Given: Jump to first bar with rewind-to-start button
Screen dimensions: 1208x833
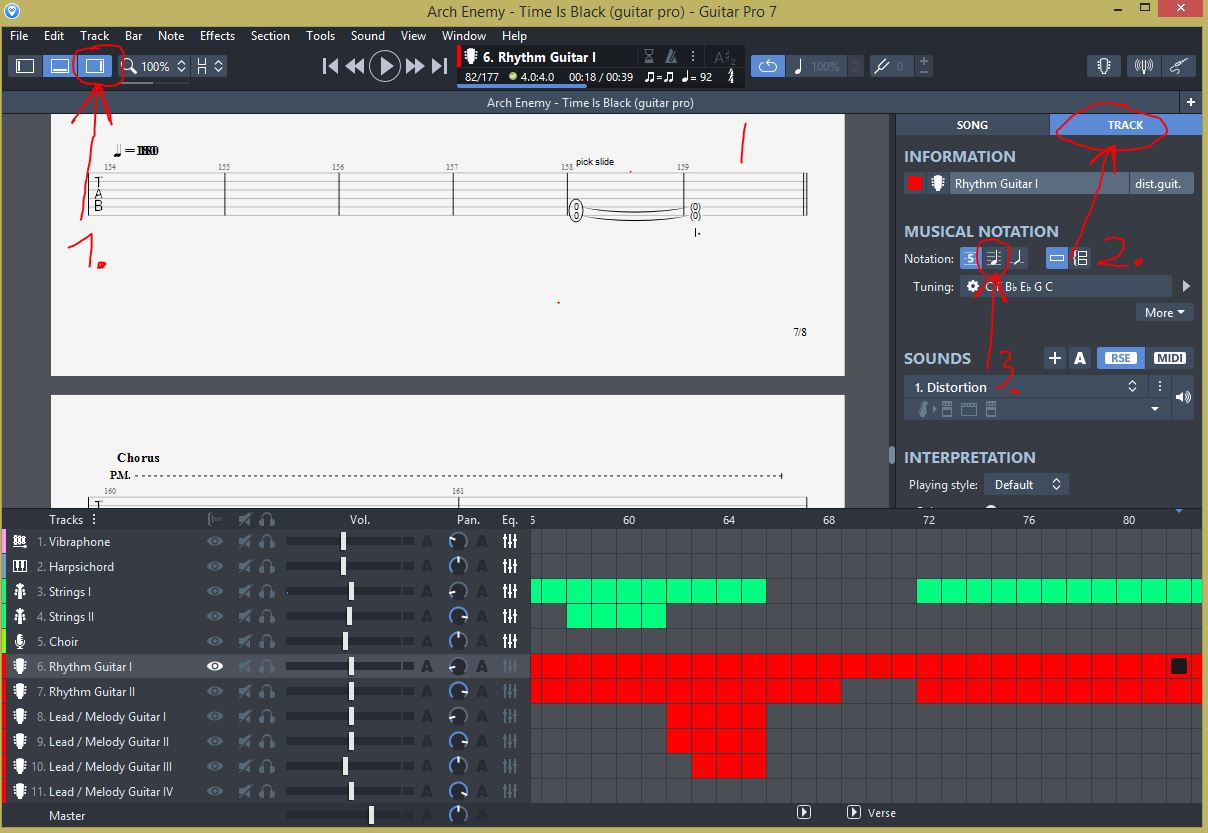Looking at the screenshot, I should [x=330, y=67].
